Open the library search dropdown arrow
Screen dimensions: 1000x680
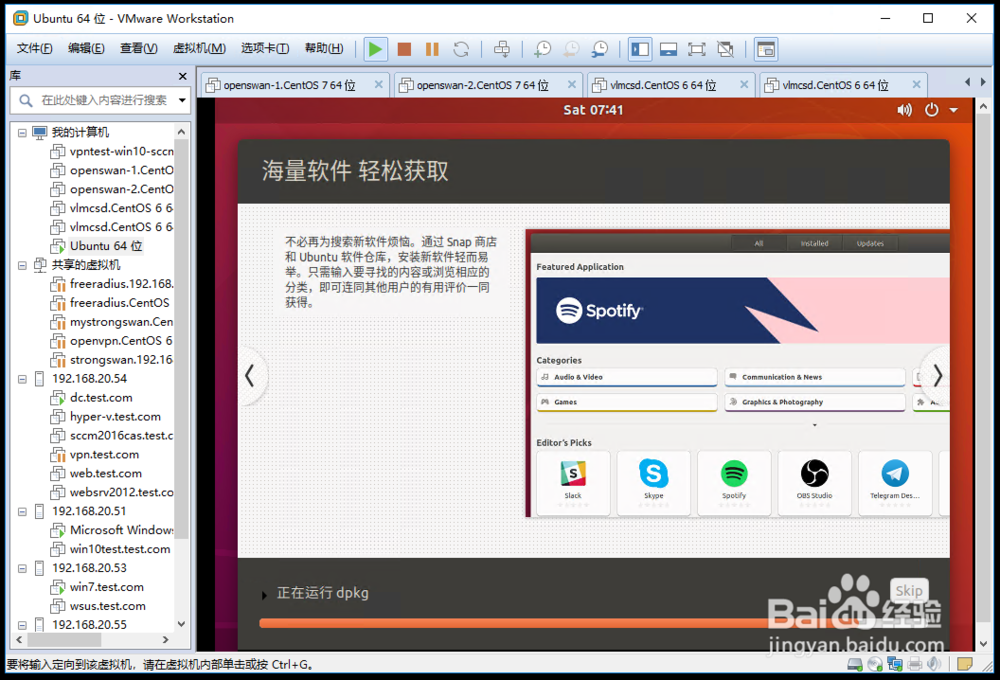[182, 100]
